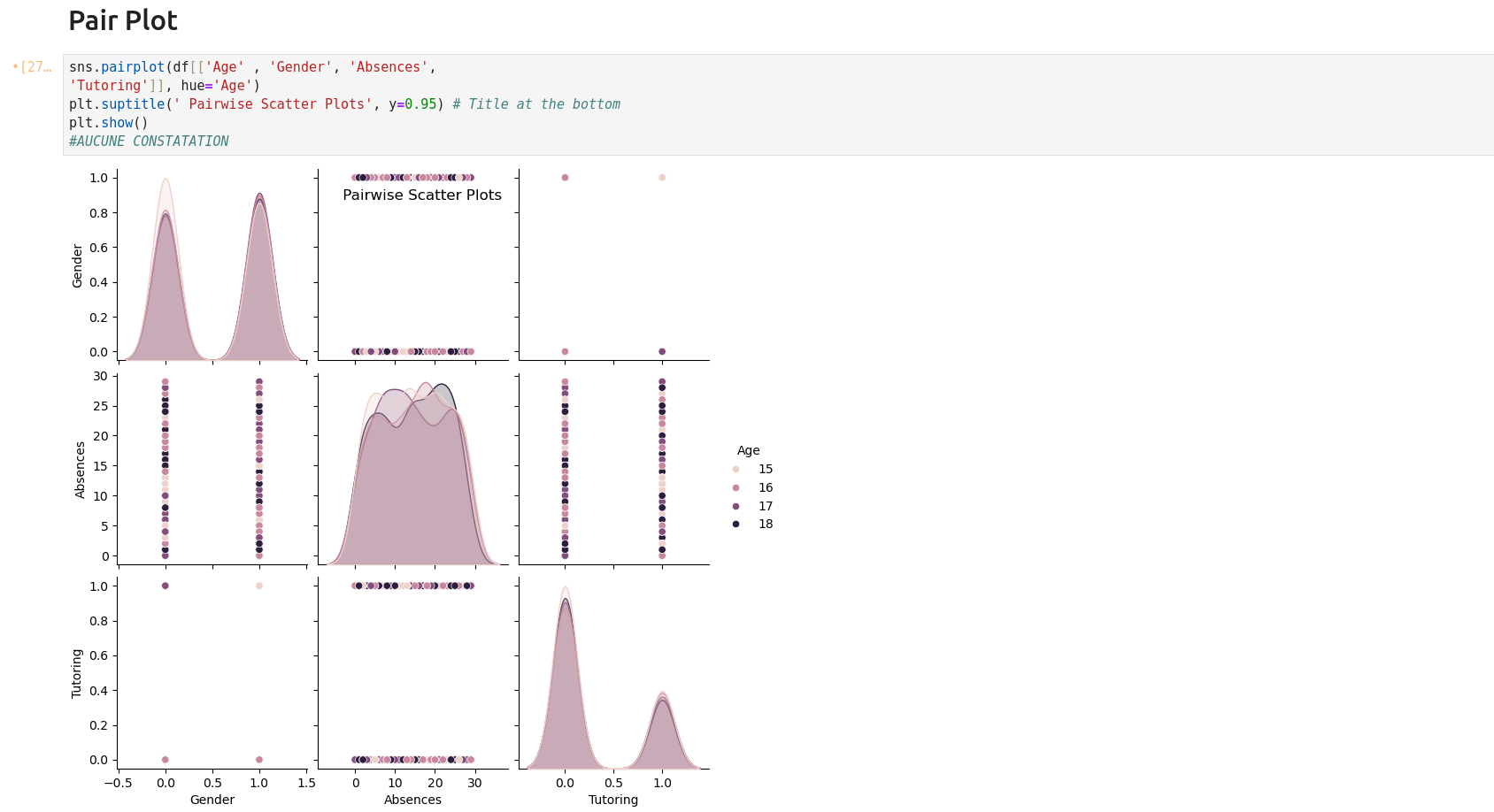Click the Pairwise Scatter Plots figure title
Viewport: 1494px width, 812px height.
(421, 195)
